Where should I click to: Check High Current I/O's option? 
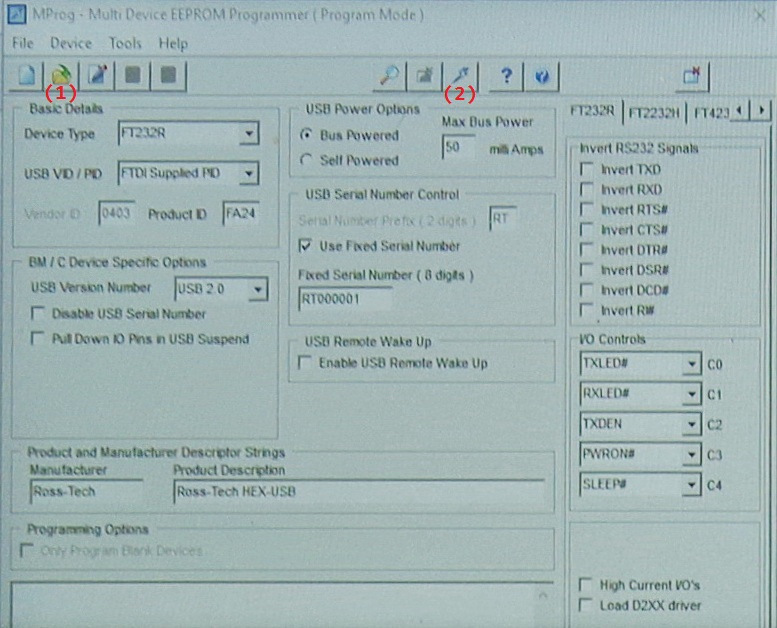click(x=586, y=585)
